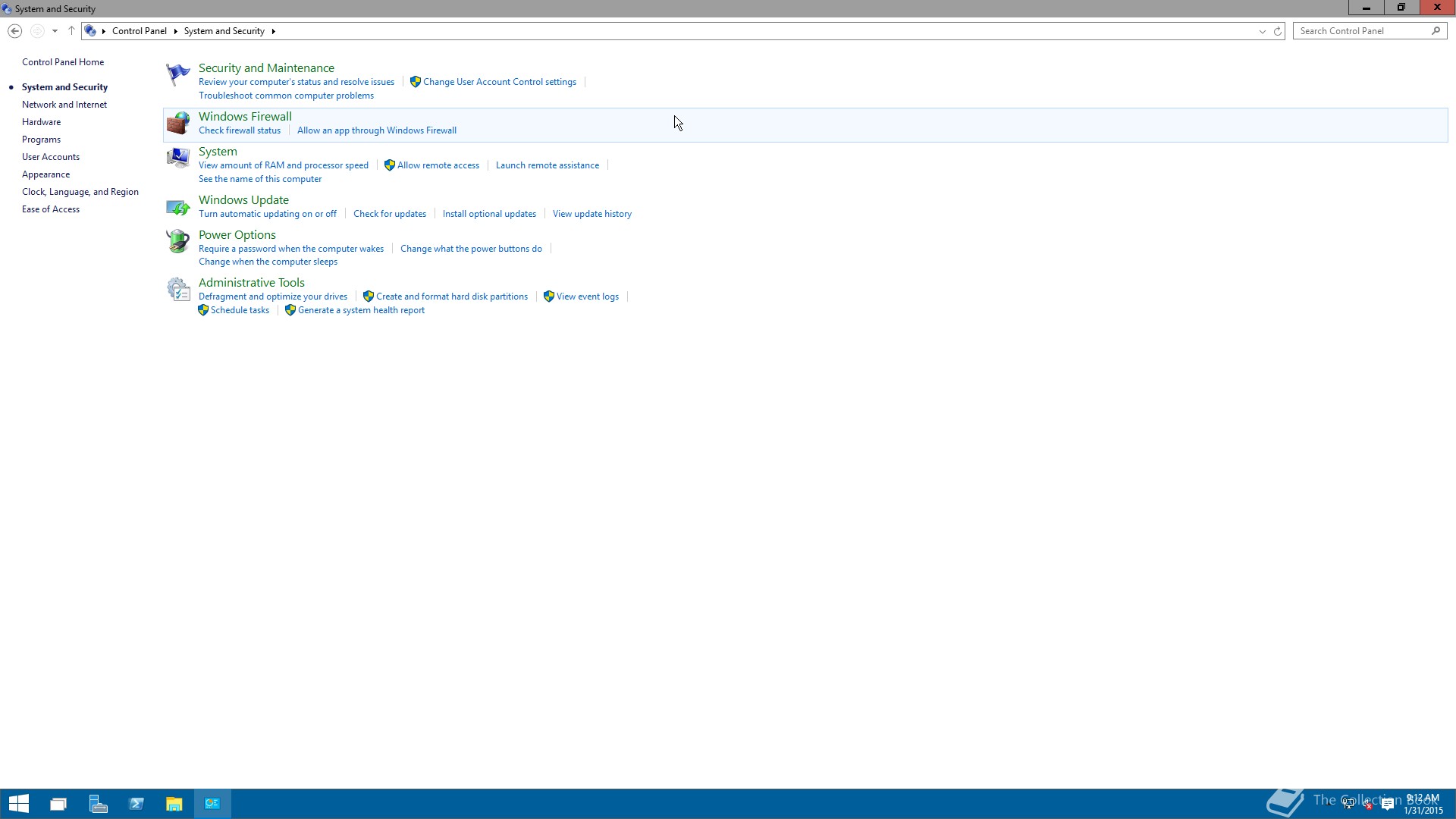The height and width of the screenshot is (819, 1456).
Task: Click System and Security in the breadcrumb
Action: 224,31
